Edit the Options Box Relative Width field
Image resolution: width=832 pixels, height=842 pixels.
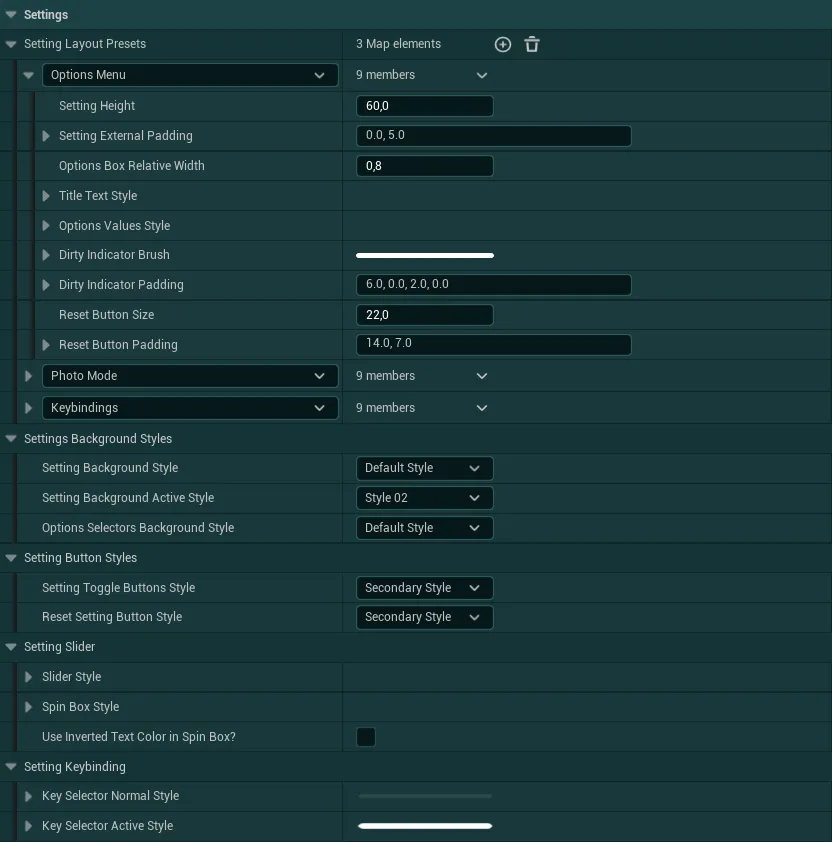(424, 166)
